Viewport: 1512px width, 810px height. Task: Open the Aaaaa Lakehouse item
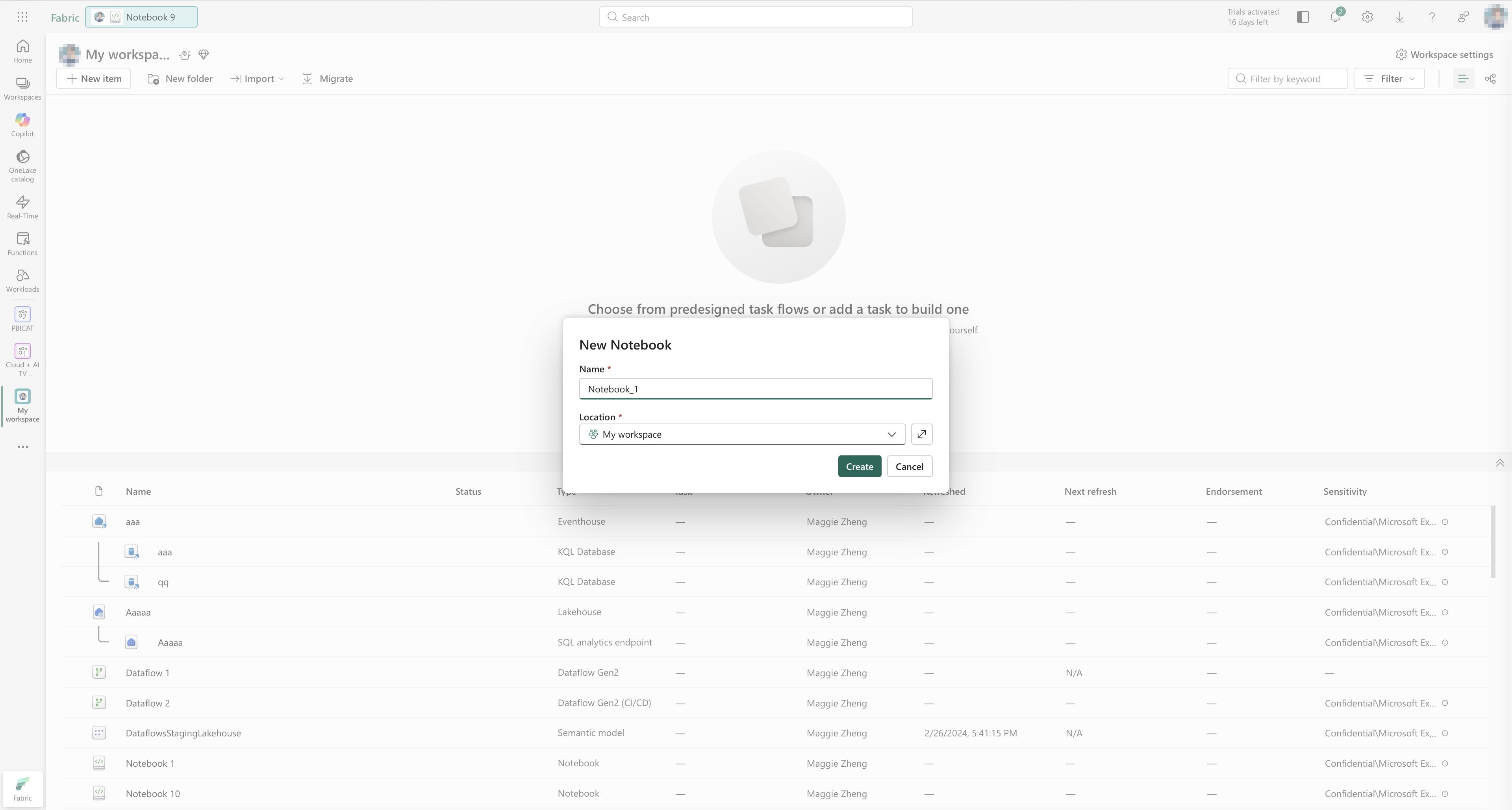pos(138,612)
